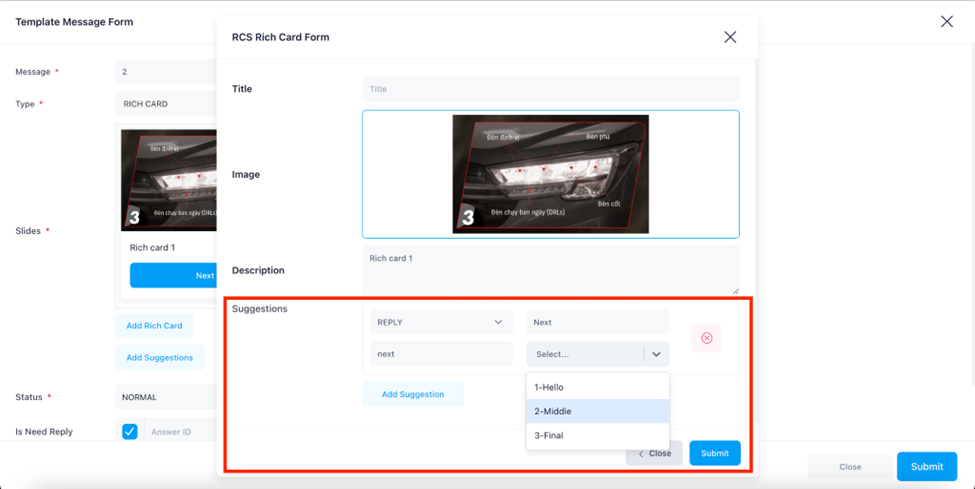
Task: Expand the REPLY suggestion type dropdown
Action: tap(440, 322)
